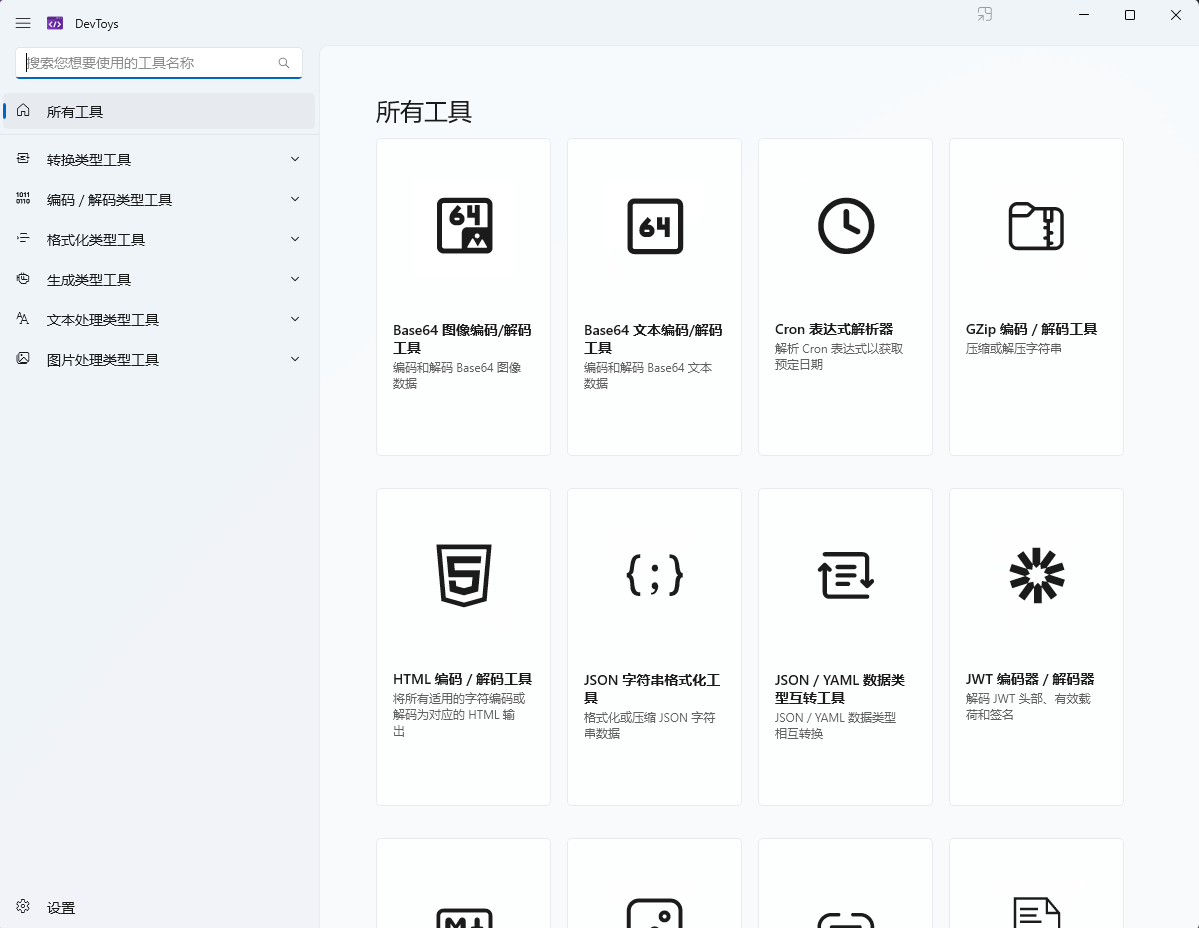
Task: Click the Markdown icon in bottom row
Action: [x=464, y=917]
